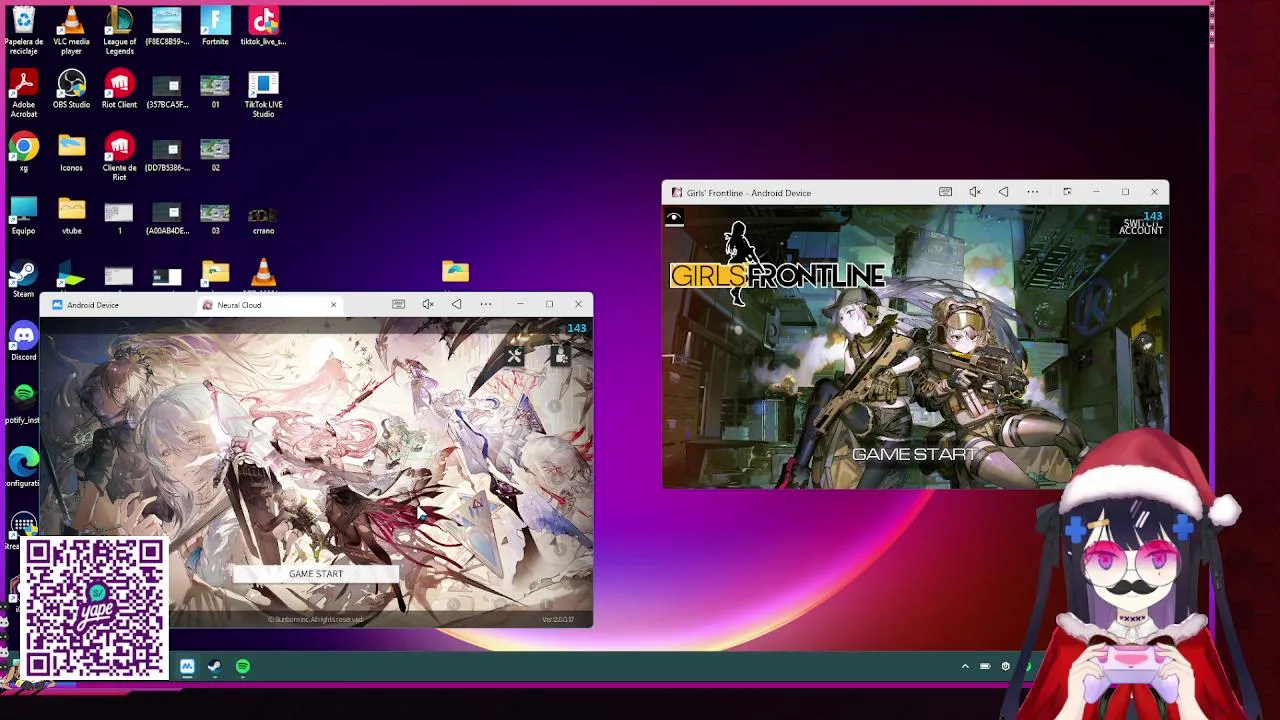Mute sound in Girls' Frontline window

click(x=975, y=192)
